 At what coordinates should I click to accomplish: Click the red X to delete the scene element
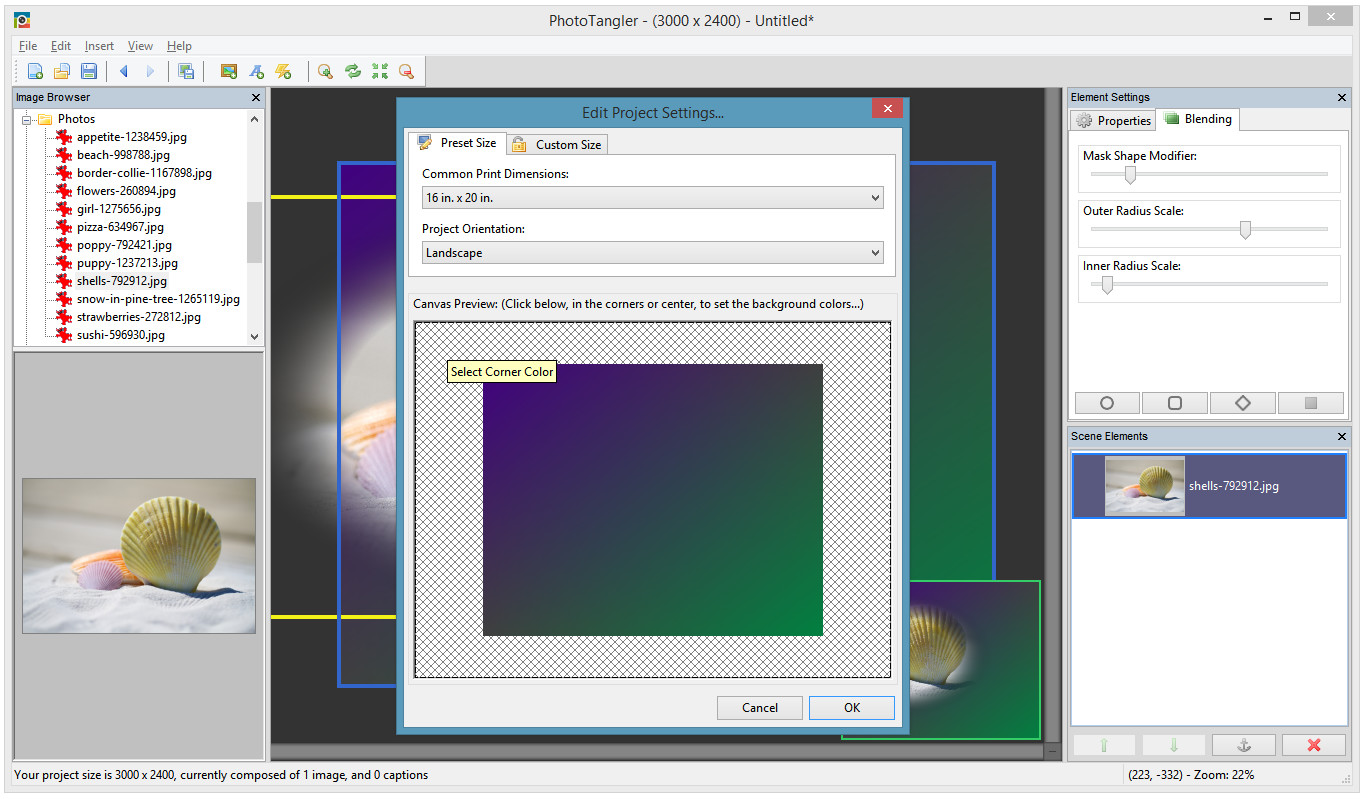pos(1313,744)
